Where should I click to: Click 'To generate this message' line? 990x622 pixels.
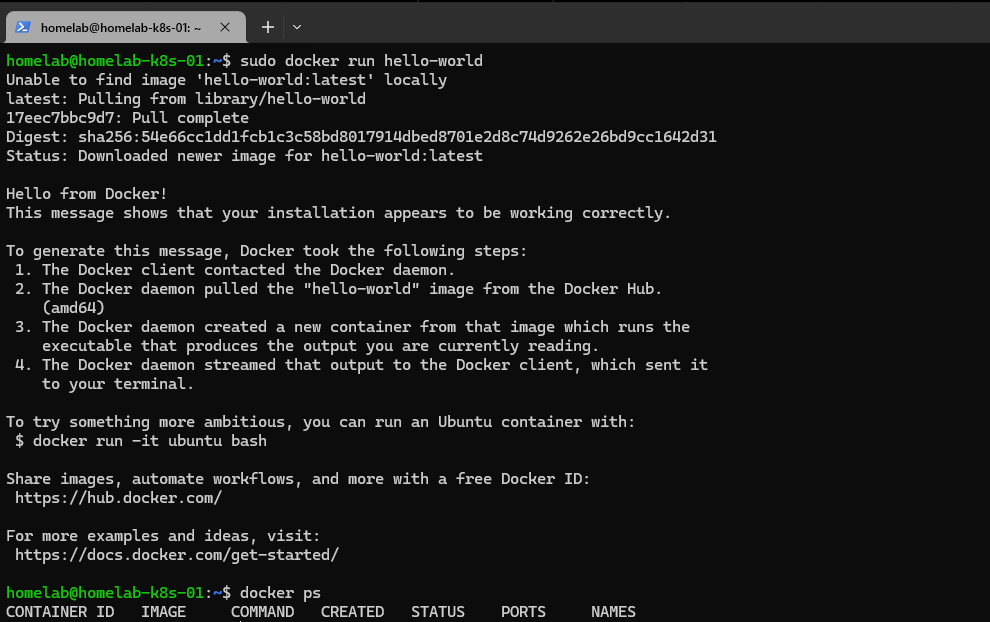click(266, 251)
